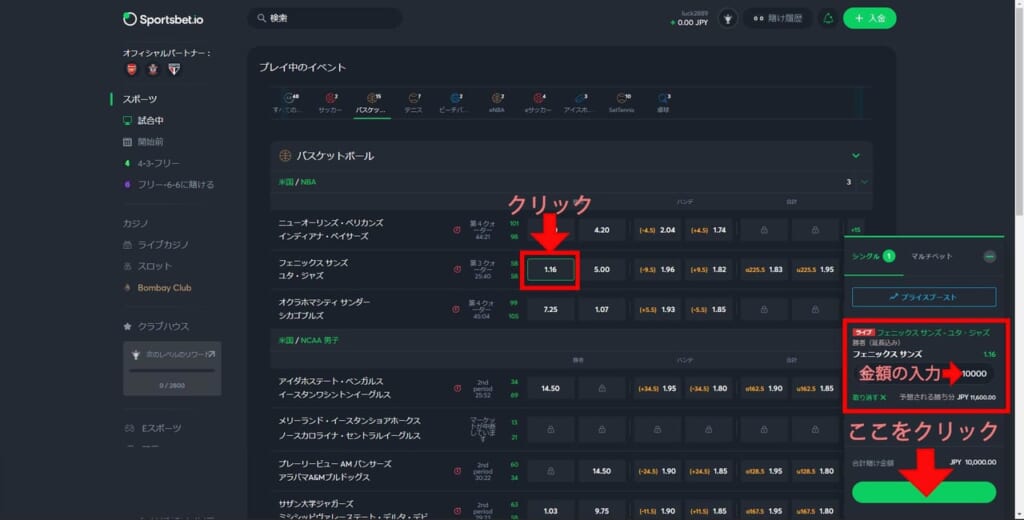1024x520 pixels.
Task: Click the Sportsbet.io logo
Action: point(163,19)
